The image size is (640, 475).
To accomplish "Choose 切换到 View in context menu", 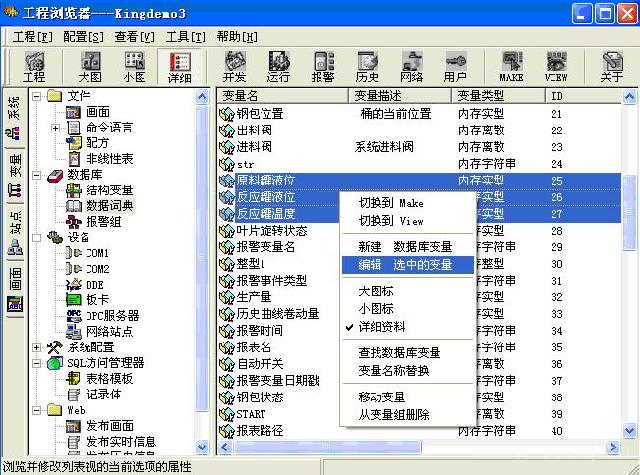I will (x=407, y=221).
